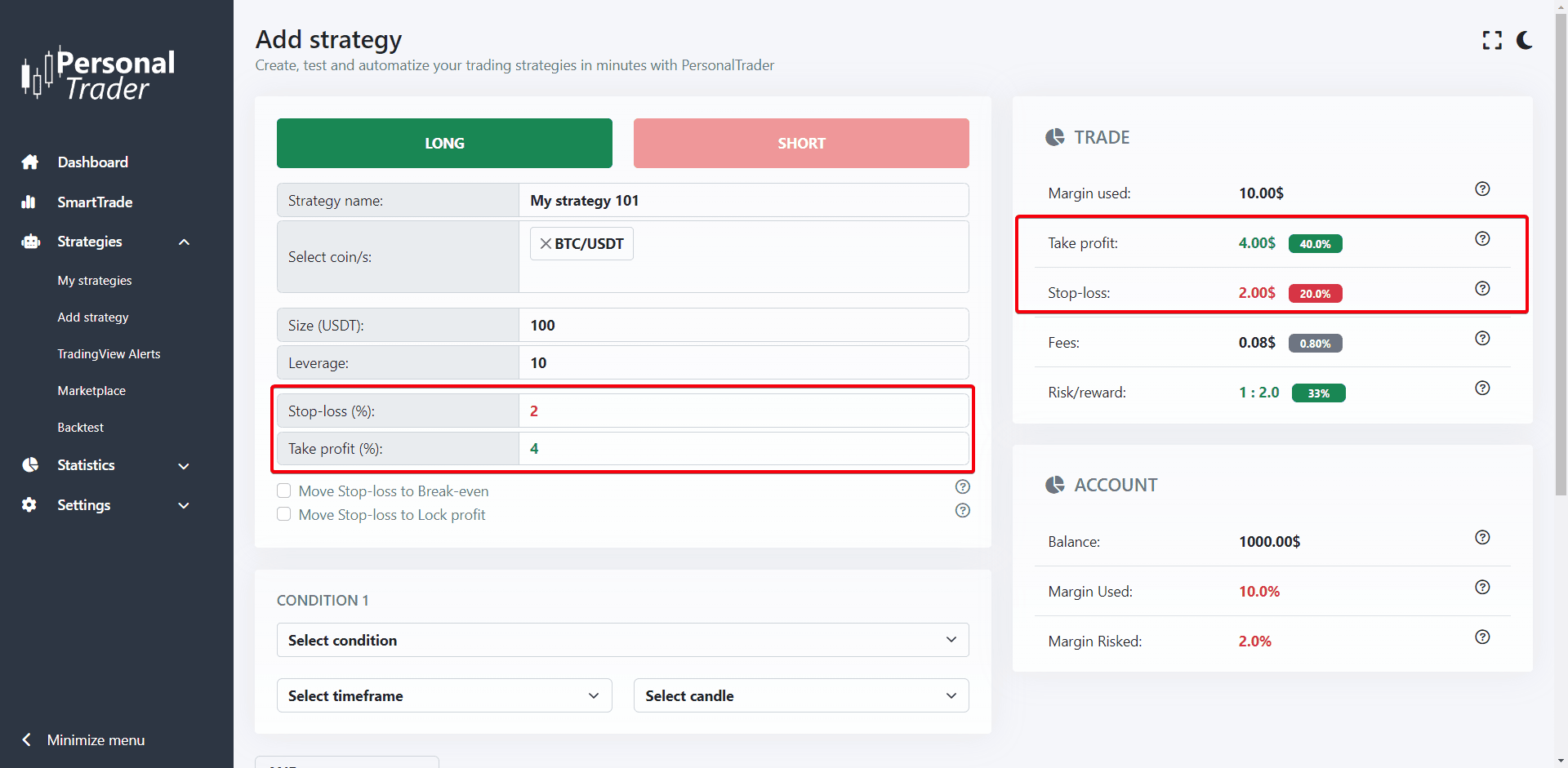The height and width of the screenshot is (768, 1568).
Task: Open the Backtest menu item
Action: [80, 428]
